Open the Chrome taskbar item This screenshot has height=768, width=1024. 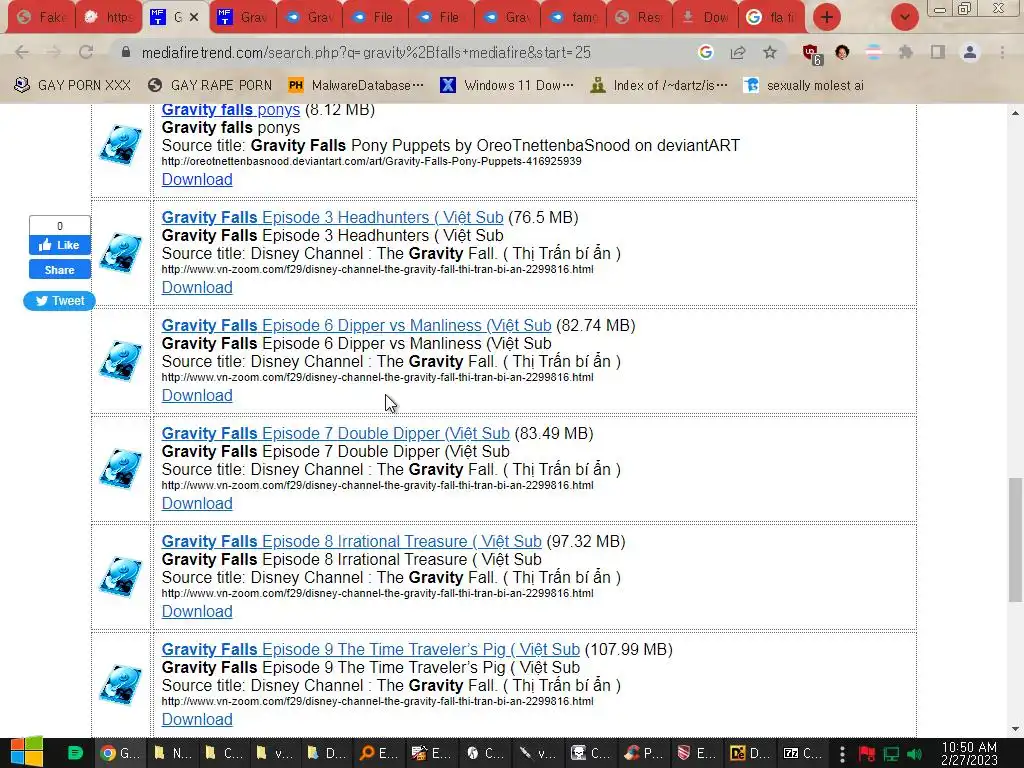point(120,753)
